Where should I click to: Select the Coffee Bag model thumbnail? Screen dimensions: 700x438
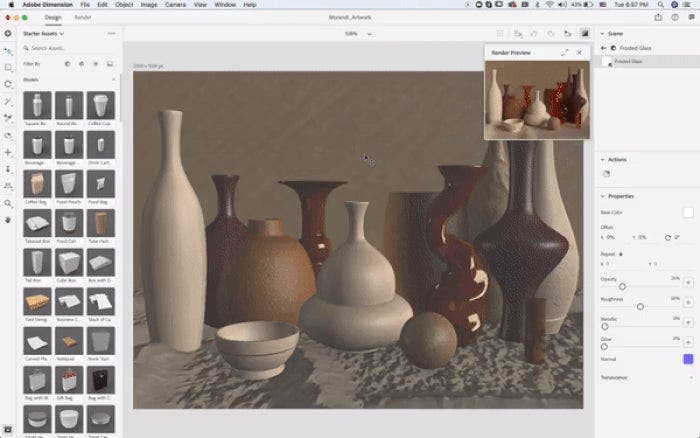click(38, 184)
